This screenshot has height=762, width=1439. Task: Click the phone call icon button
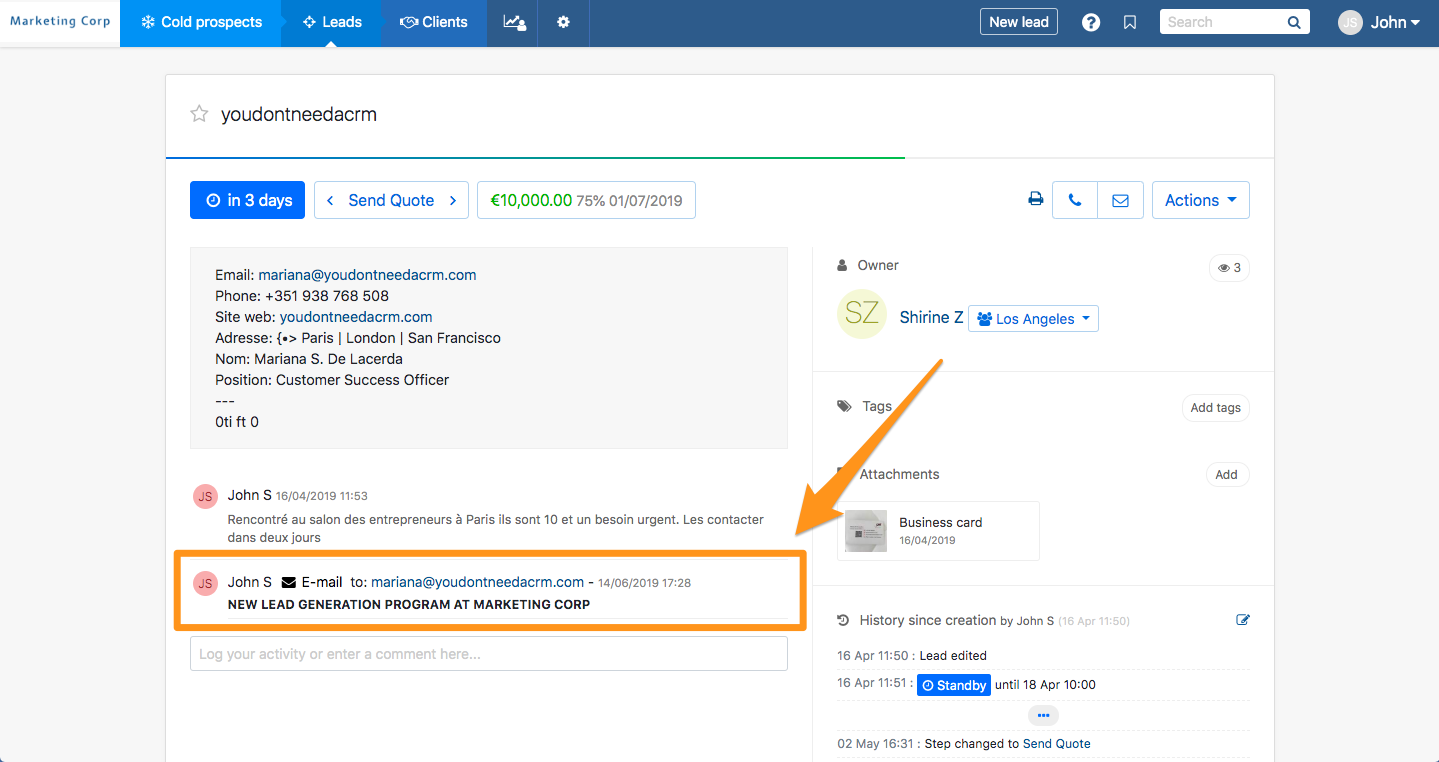1075,200
